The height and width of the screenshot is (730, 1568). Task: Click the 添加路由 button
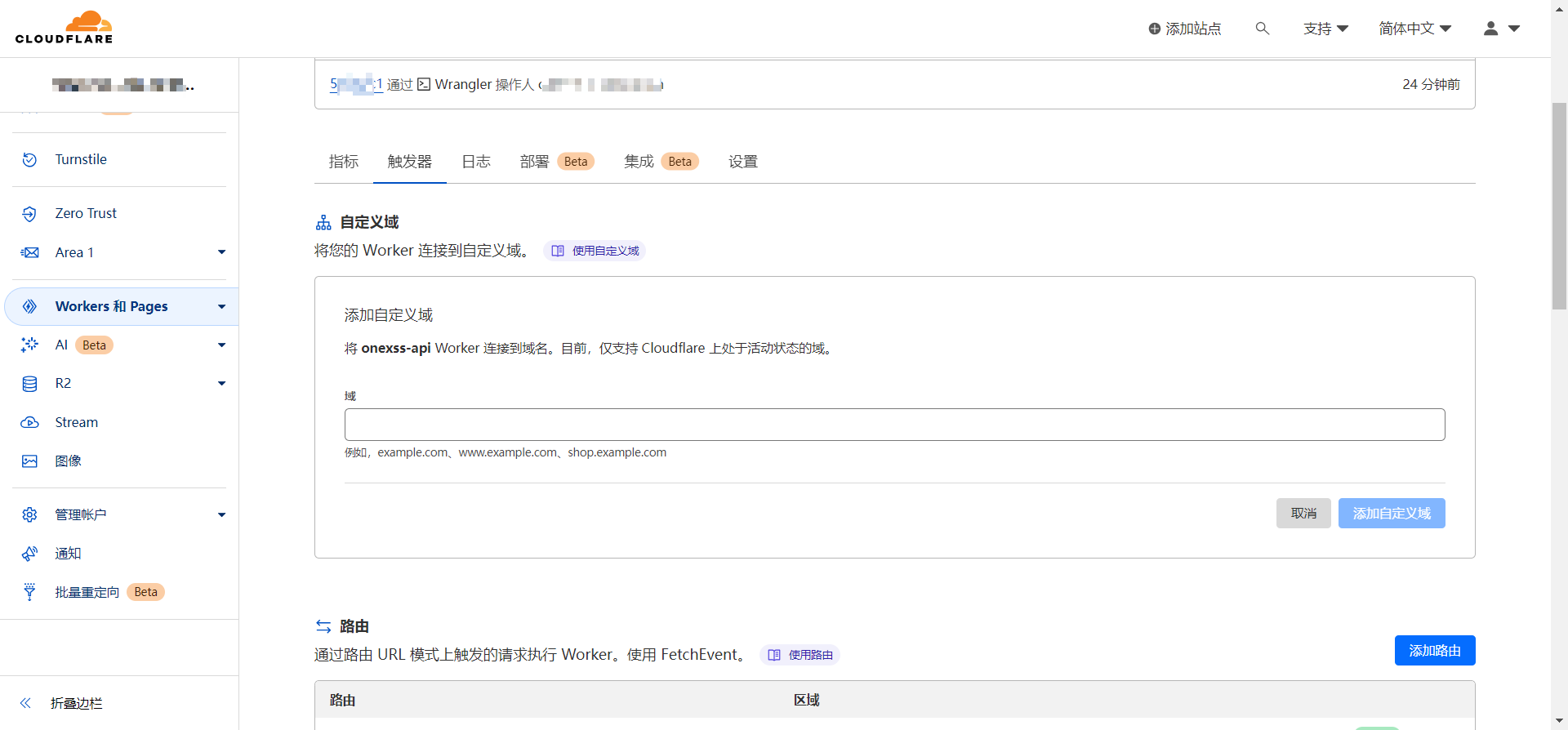tap(1435, 651)
